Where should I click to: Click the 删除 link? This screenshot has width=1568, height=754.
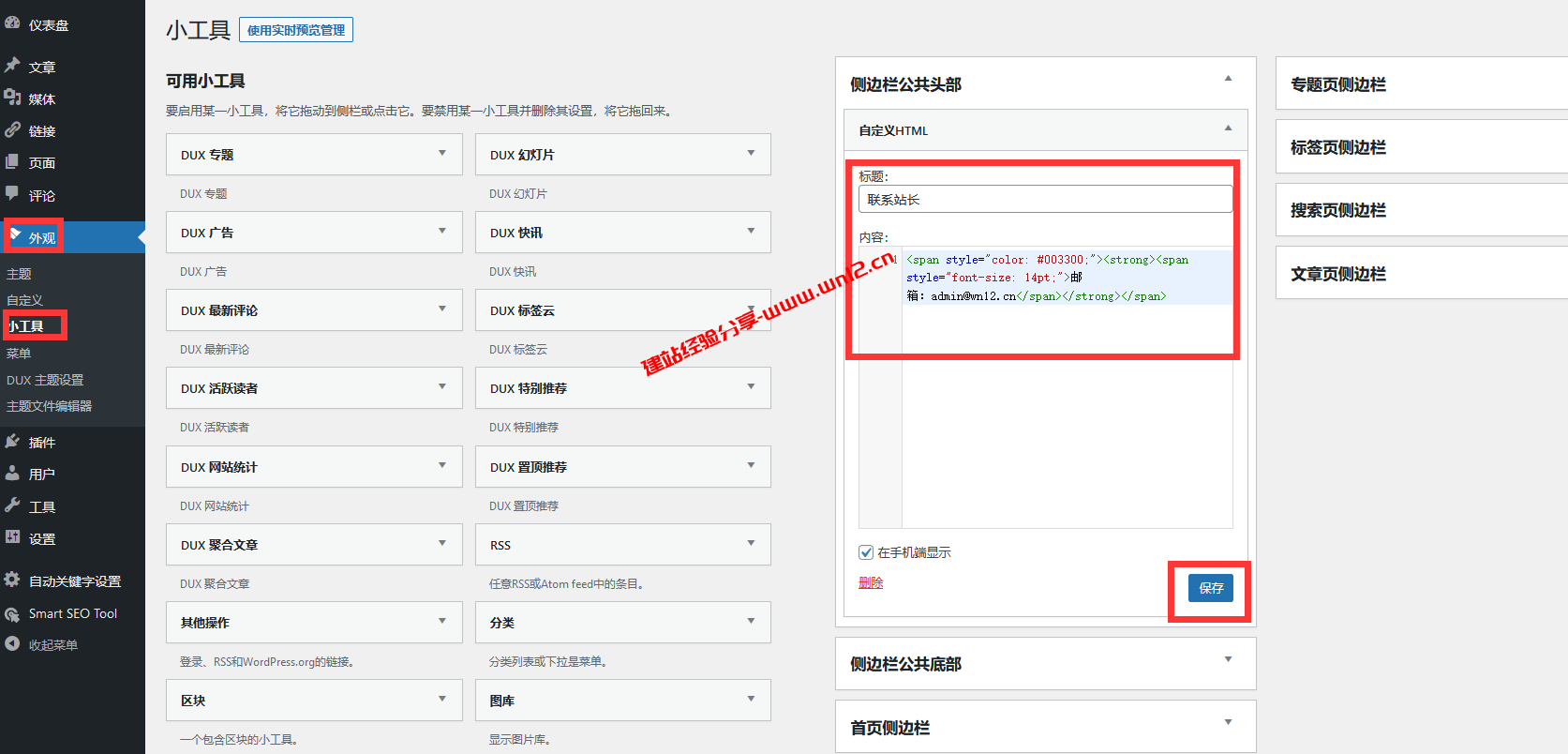coord(871,582)
